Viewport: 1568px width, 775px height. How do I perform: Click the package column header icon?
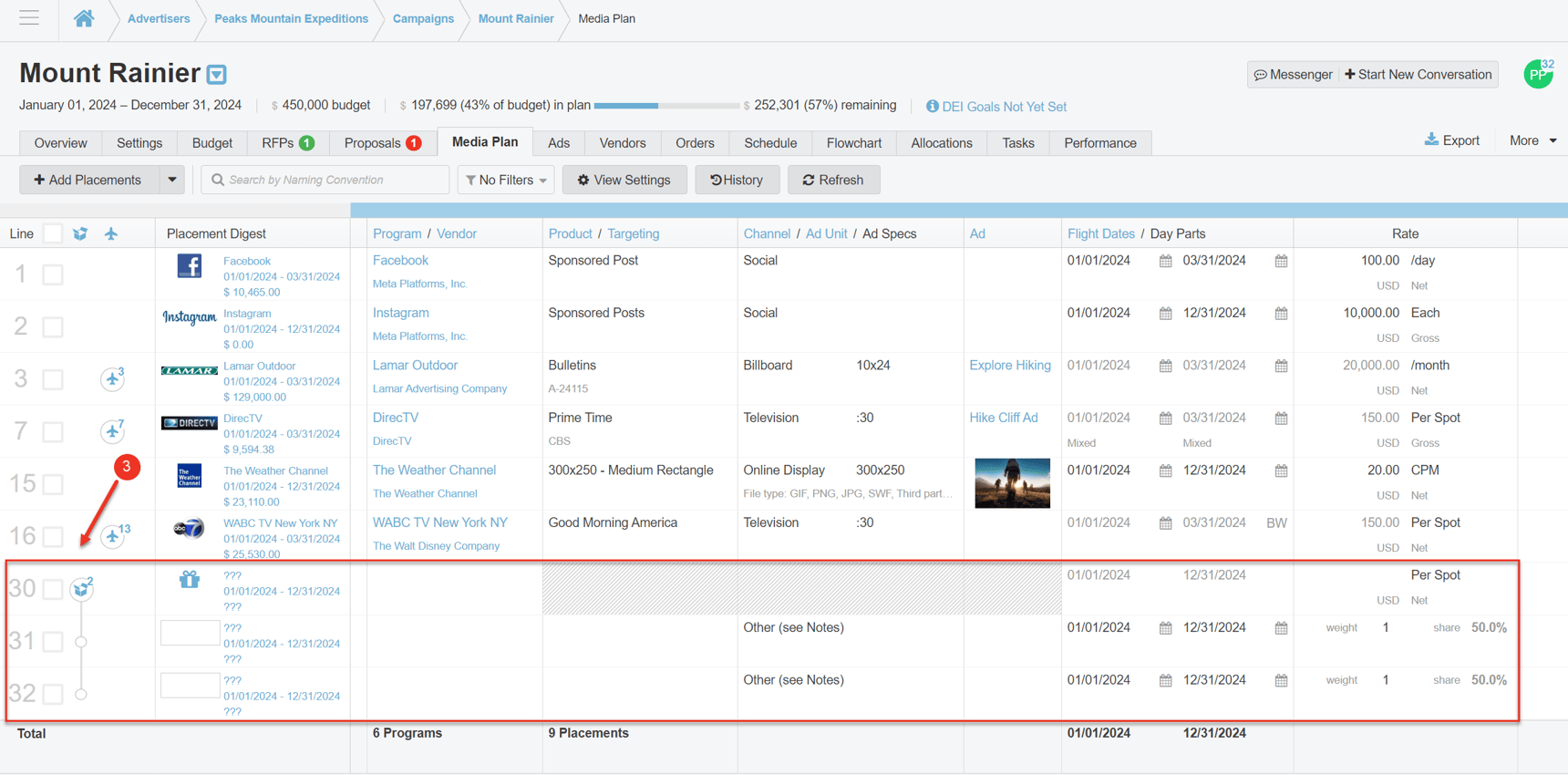point(80,233)
